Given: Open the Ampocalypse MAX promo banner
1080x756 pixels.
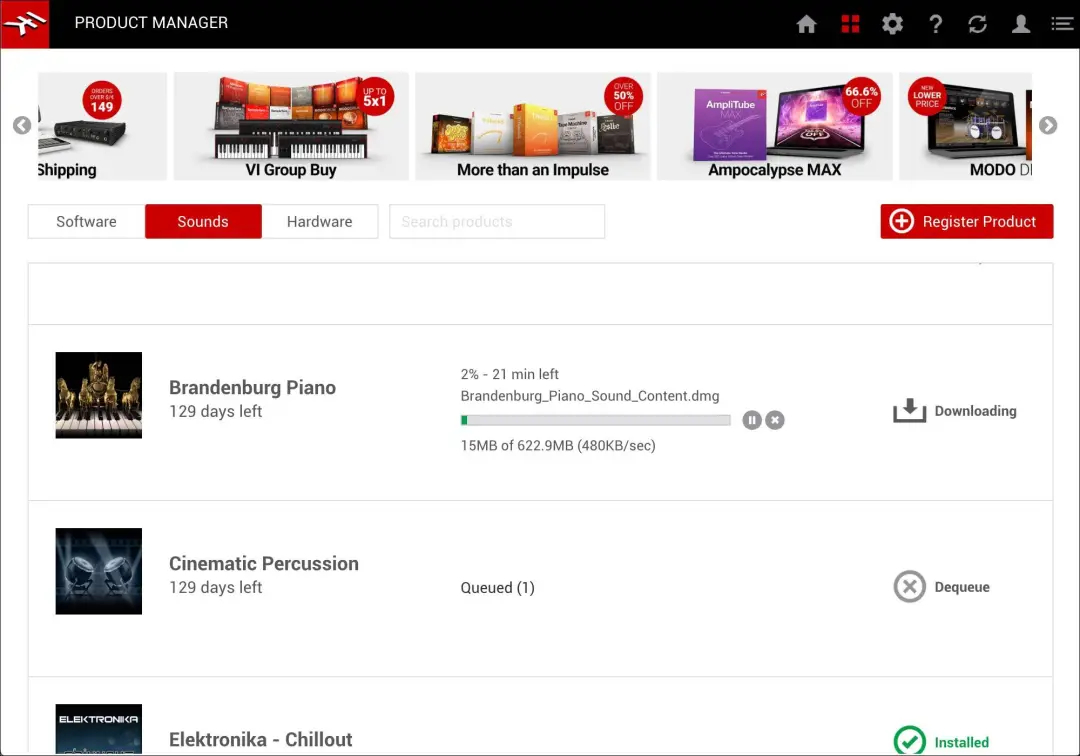Looking at the screenshot, I should [774, 126].
